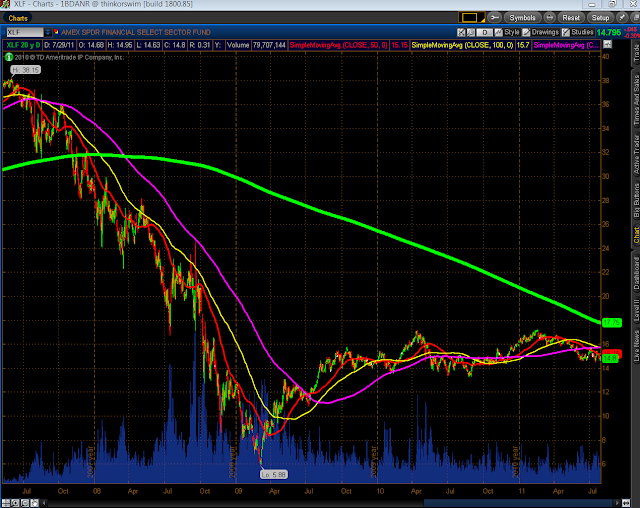Click the Hi: 38.15 price bubble
Image resolution: width=640 pixels, height=508 pixels.
[25, 70]
